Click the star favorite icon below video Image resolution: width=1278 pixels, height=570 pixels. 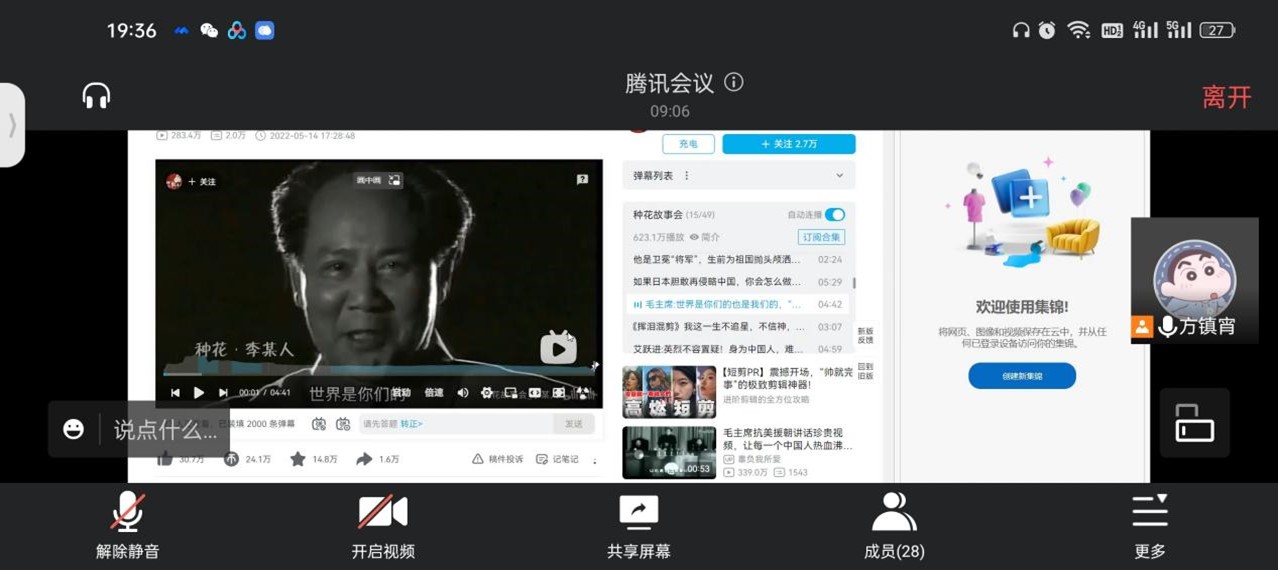297,459
